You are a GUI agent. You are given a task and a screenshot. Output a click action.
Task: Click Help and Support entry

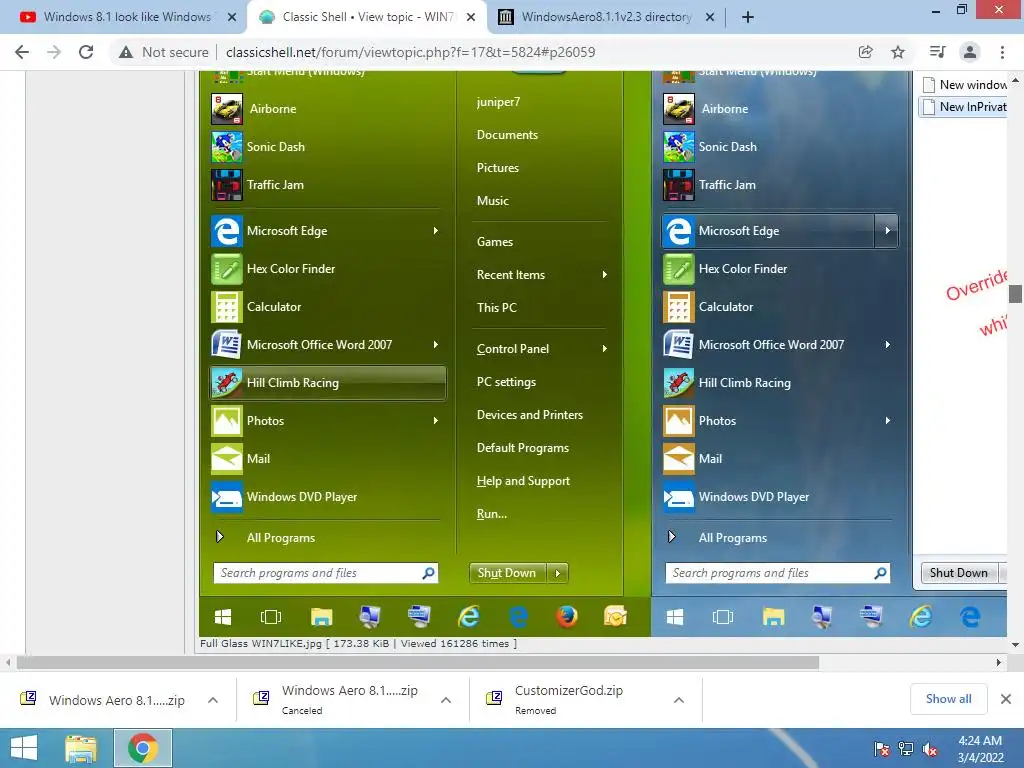point(523,481)
